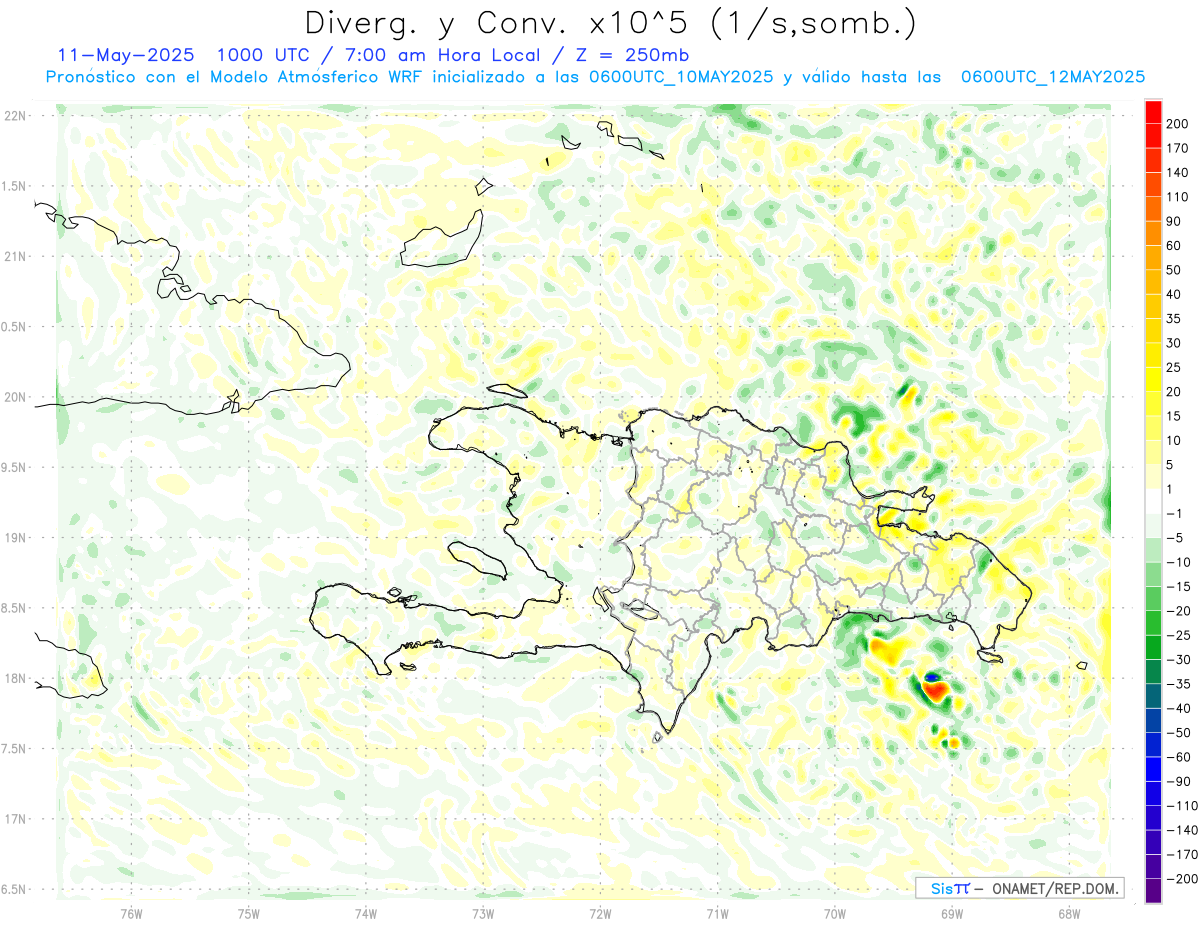
Task: Click the color scale value '170'
Action: point(1178,148)
